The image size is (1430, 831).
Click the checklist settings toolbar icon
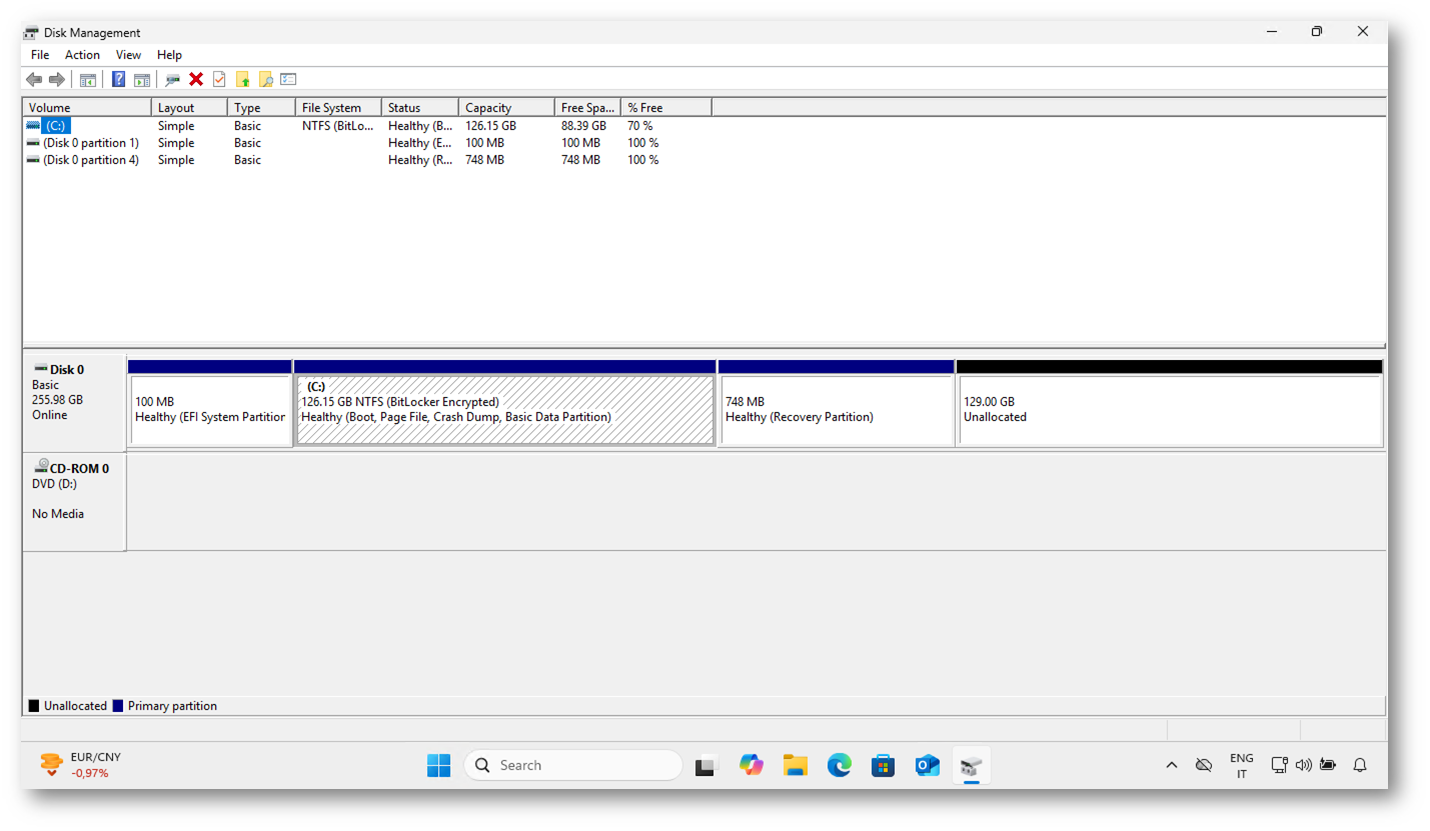click(288, 80)
